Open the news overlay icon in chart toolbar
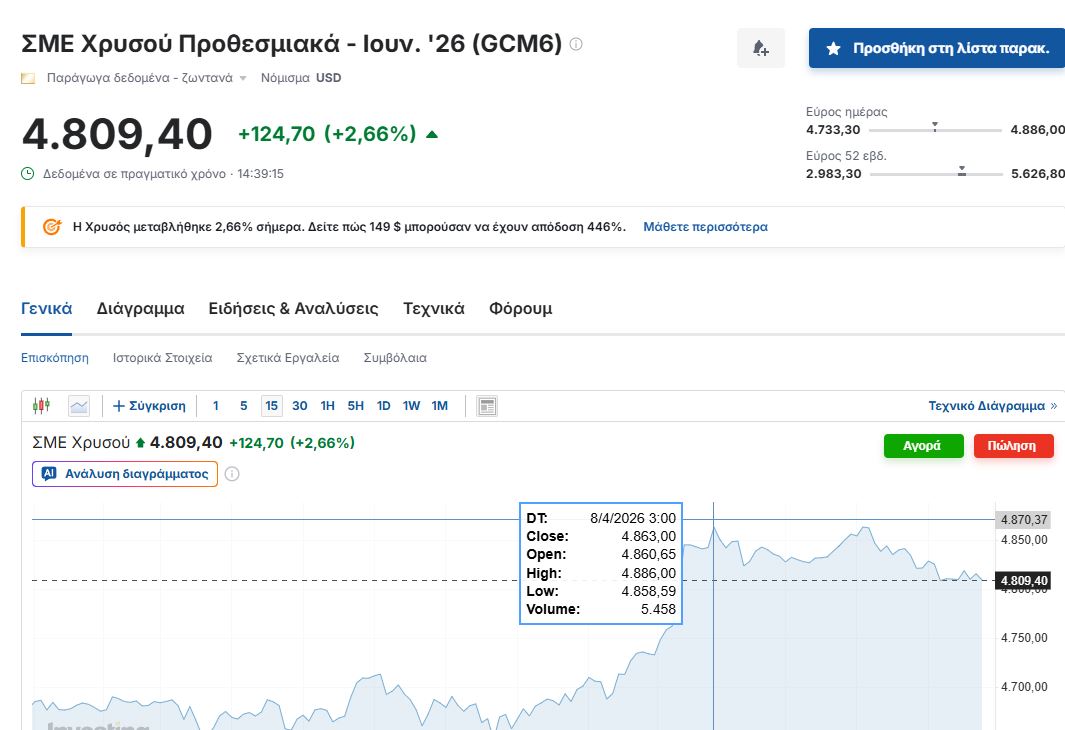Screen dimensions: 1065x730 pyautogui.click(x=487, y=406)
